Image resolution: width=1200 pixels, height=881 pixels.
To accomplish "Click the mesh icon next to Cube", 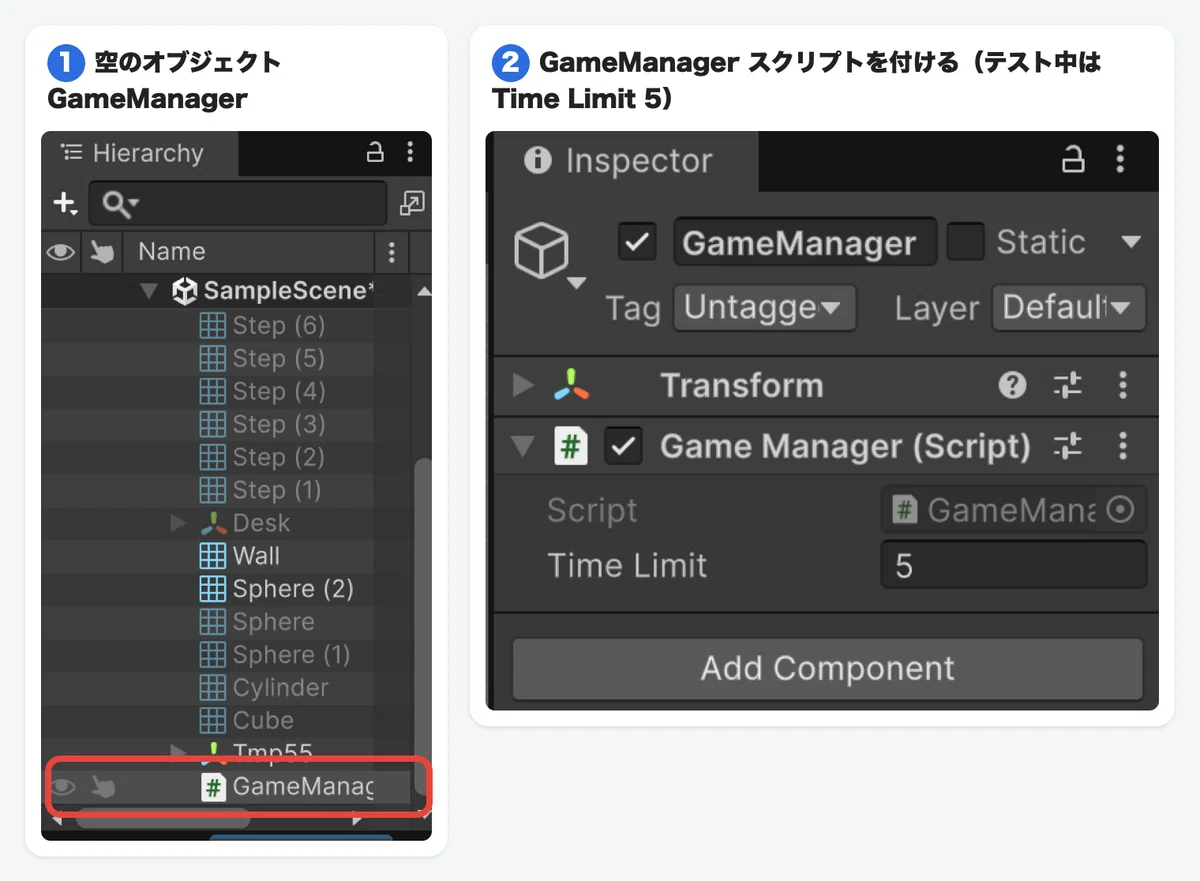I will pyautogui.click(x=212, y=721).
